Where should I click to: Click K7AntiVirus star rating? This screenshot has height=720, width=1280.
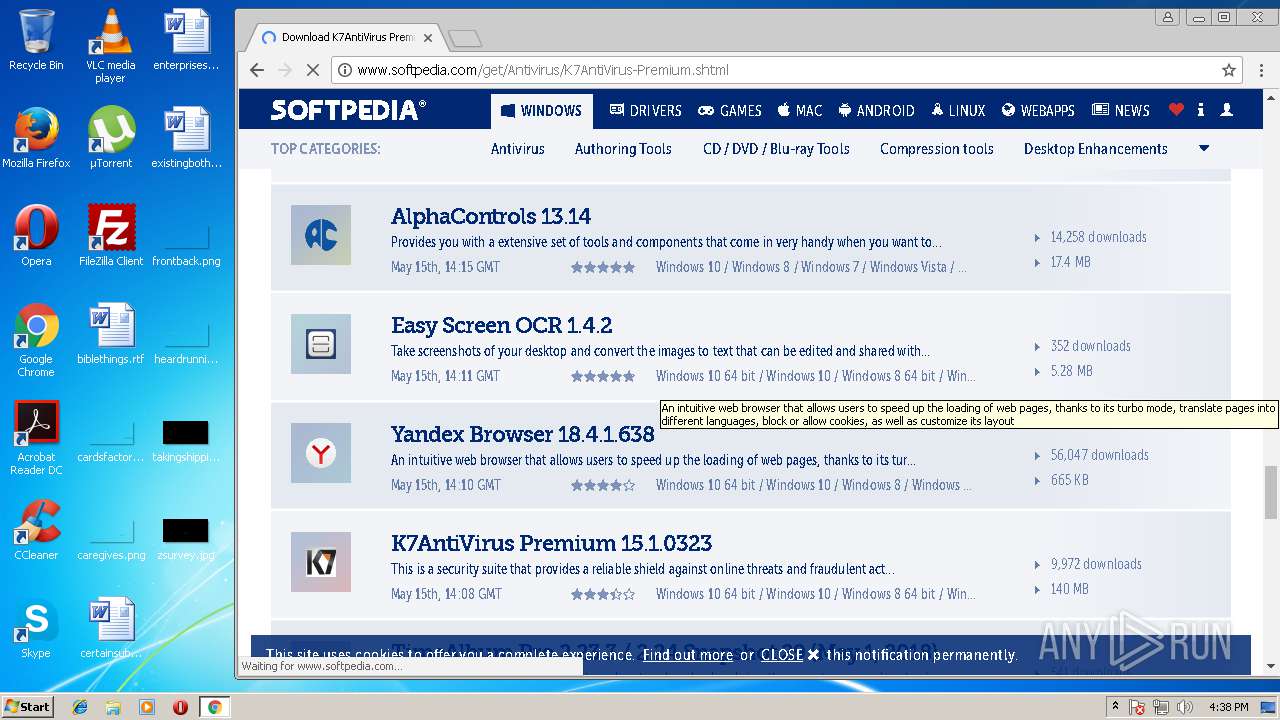point(603,594)
